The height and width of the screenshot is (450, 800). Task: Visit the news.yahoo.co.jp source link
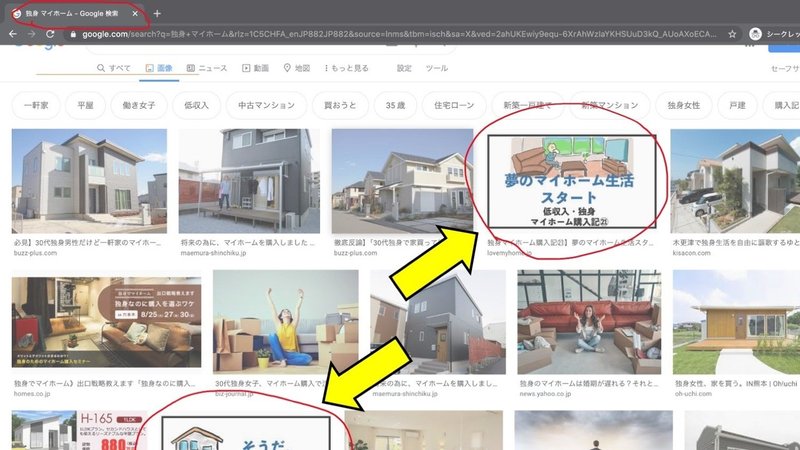[x=545, y=393]
